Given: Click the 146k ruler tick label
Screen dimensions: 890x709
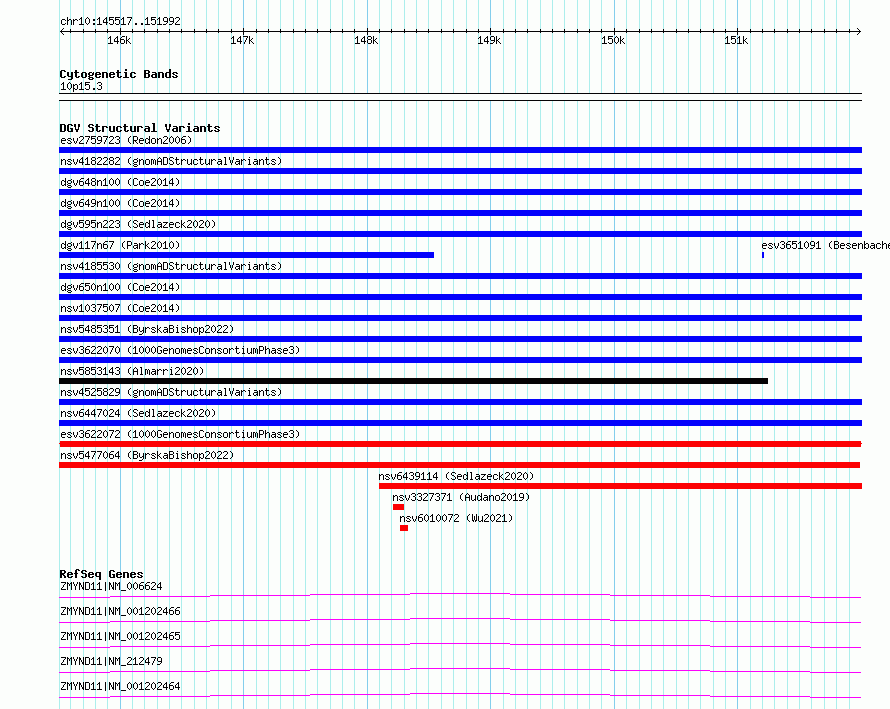Looking at the screenshot, I should coord(119,40).
